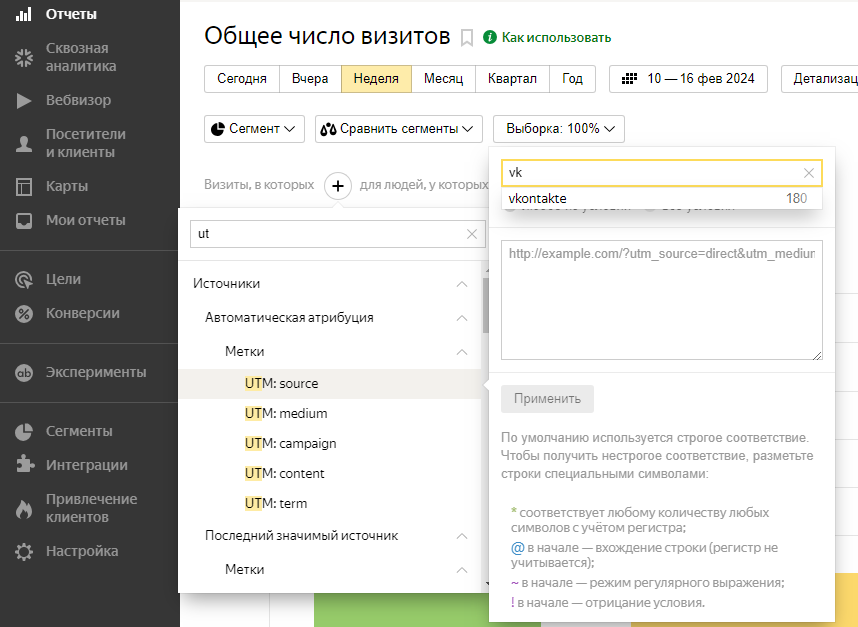The width and height of the screenshot is (858, 627).
Task: Click the Отчеты bar chart icon
Action: (x=24, y=14)
